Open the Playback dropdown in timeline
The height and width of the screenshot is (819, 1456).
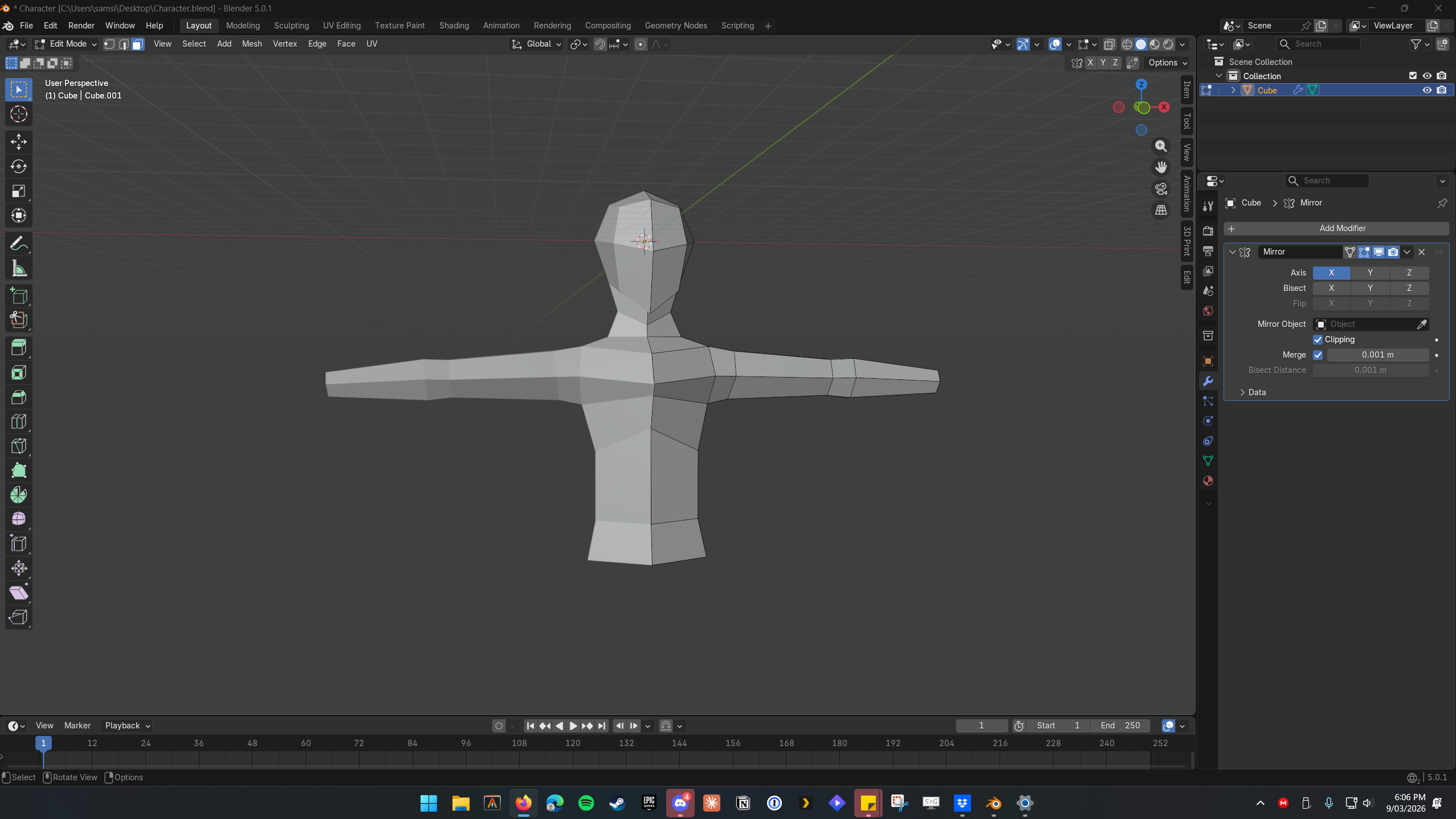click(127, 726)
